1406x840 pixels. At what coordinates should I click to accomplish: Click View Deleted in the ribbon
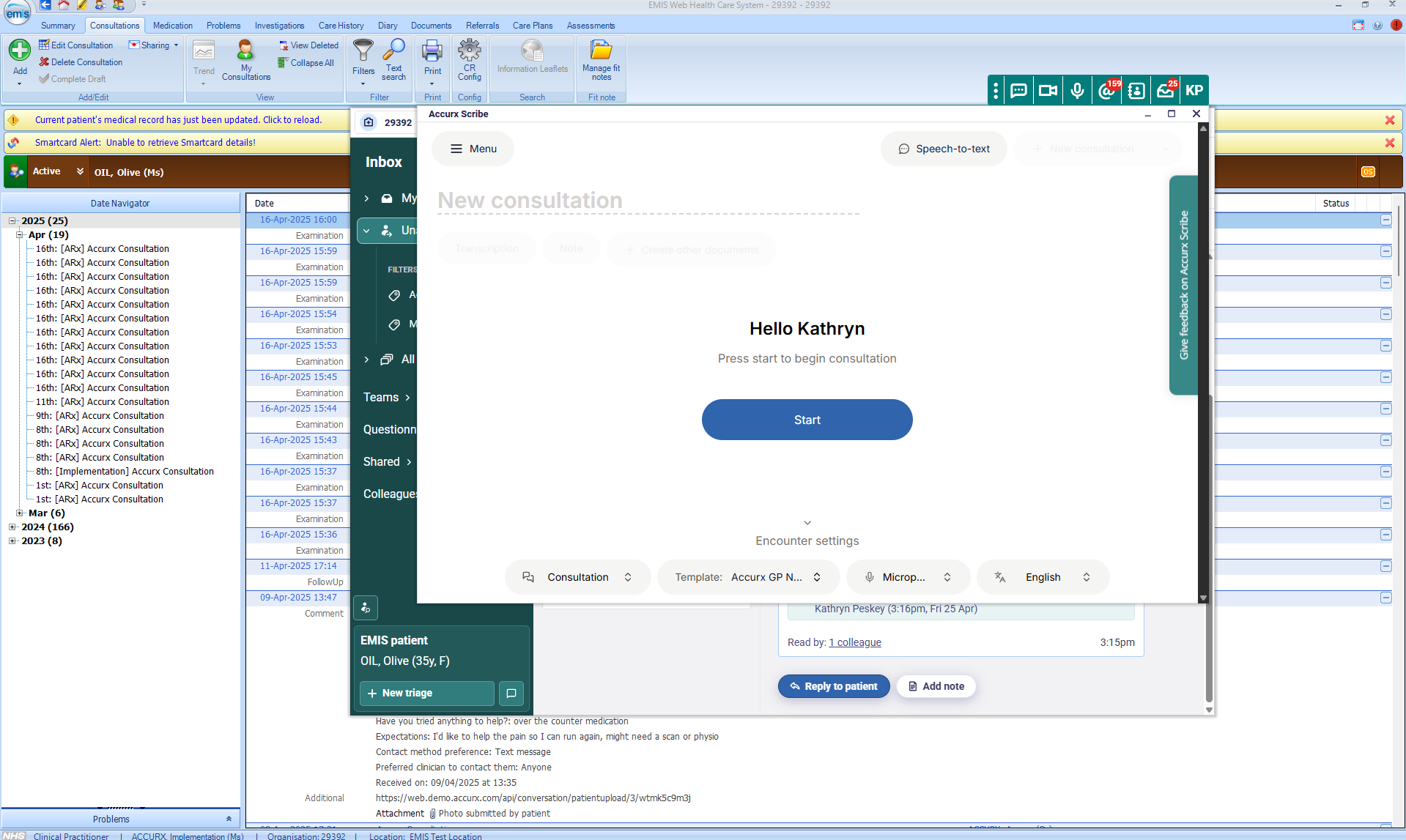pyautogui.click(x=308, y=45)
